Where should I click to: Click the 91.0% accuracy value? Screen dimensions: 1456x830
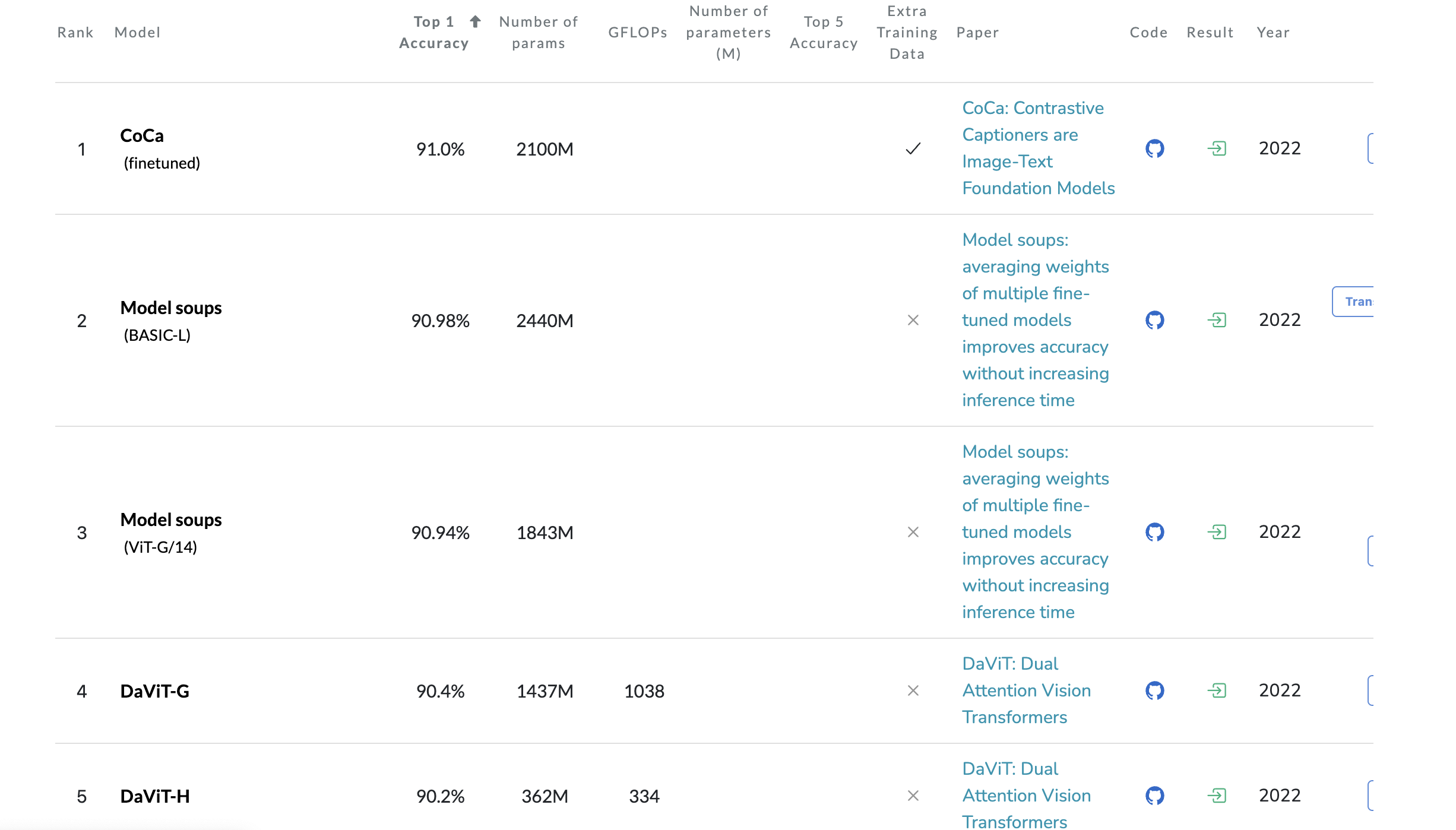tap(440, 149)
